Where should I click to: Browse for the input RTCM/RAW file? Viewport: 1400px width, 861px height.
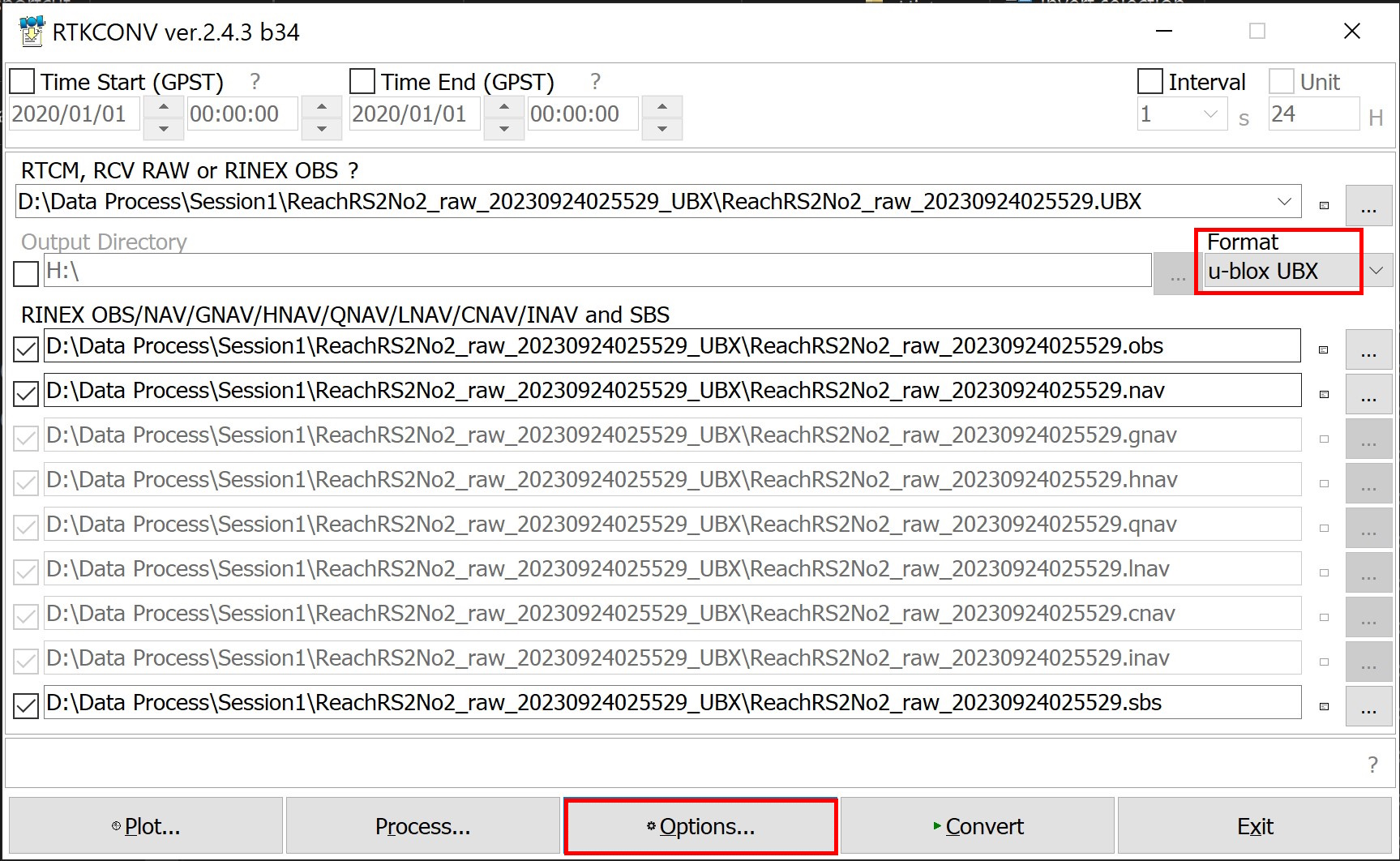pos(1368,205)
